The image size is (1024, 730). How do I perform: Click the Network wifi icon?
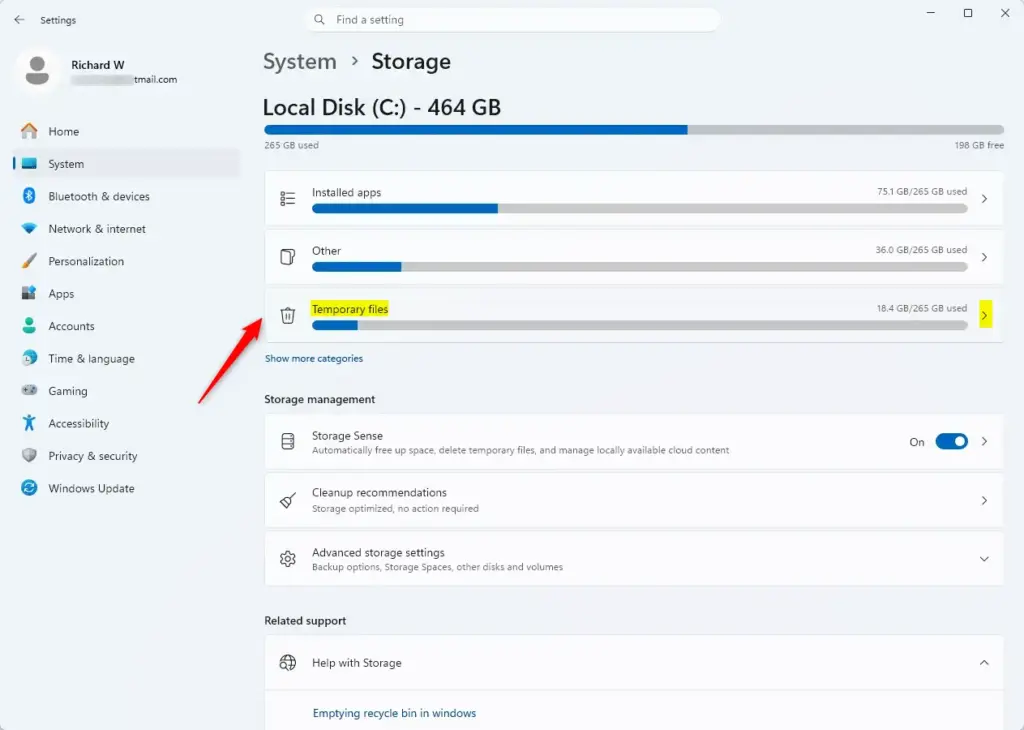click(29, 229)
